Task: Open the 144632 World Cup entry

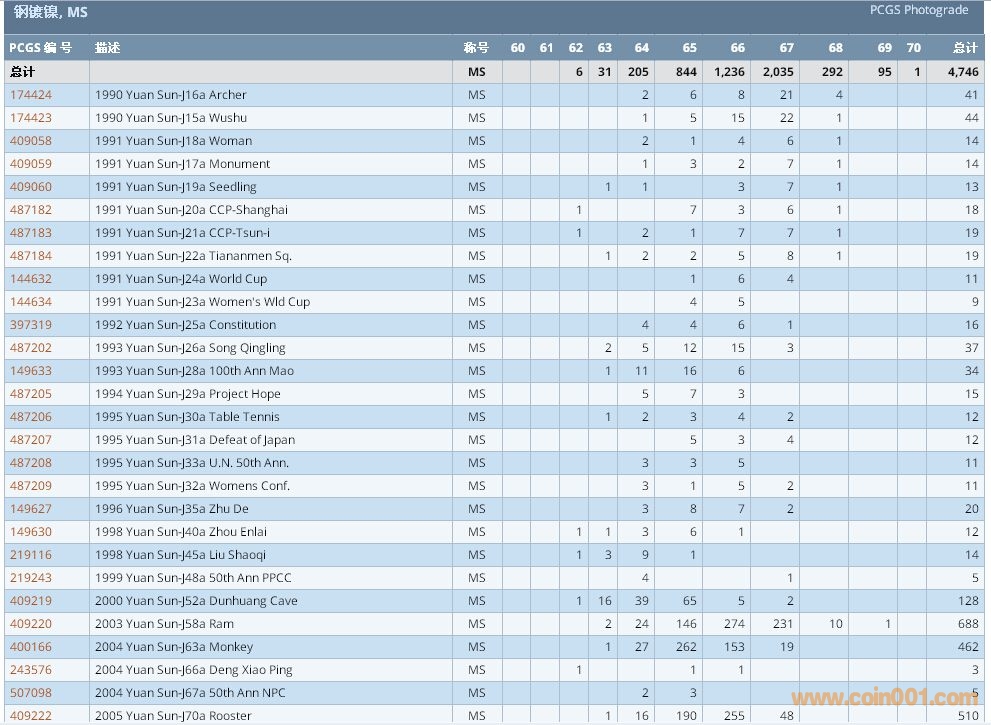Action: click(30, 279)
